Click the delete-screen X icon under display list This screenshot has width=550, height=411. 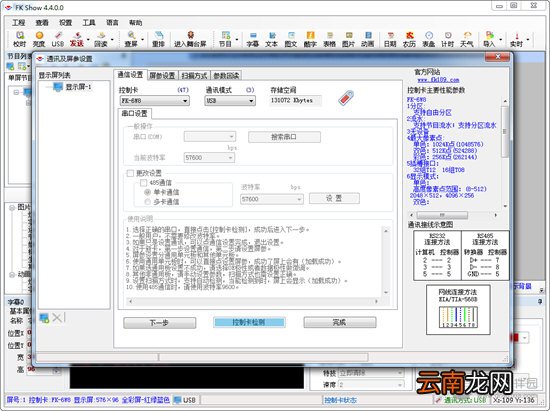[x=57, y=318]
